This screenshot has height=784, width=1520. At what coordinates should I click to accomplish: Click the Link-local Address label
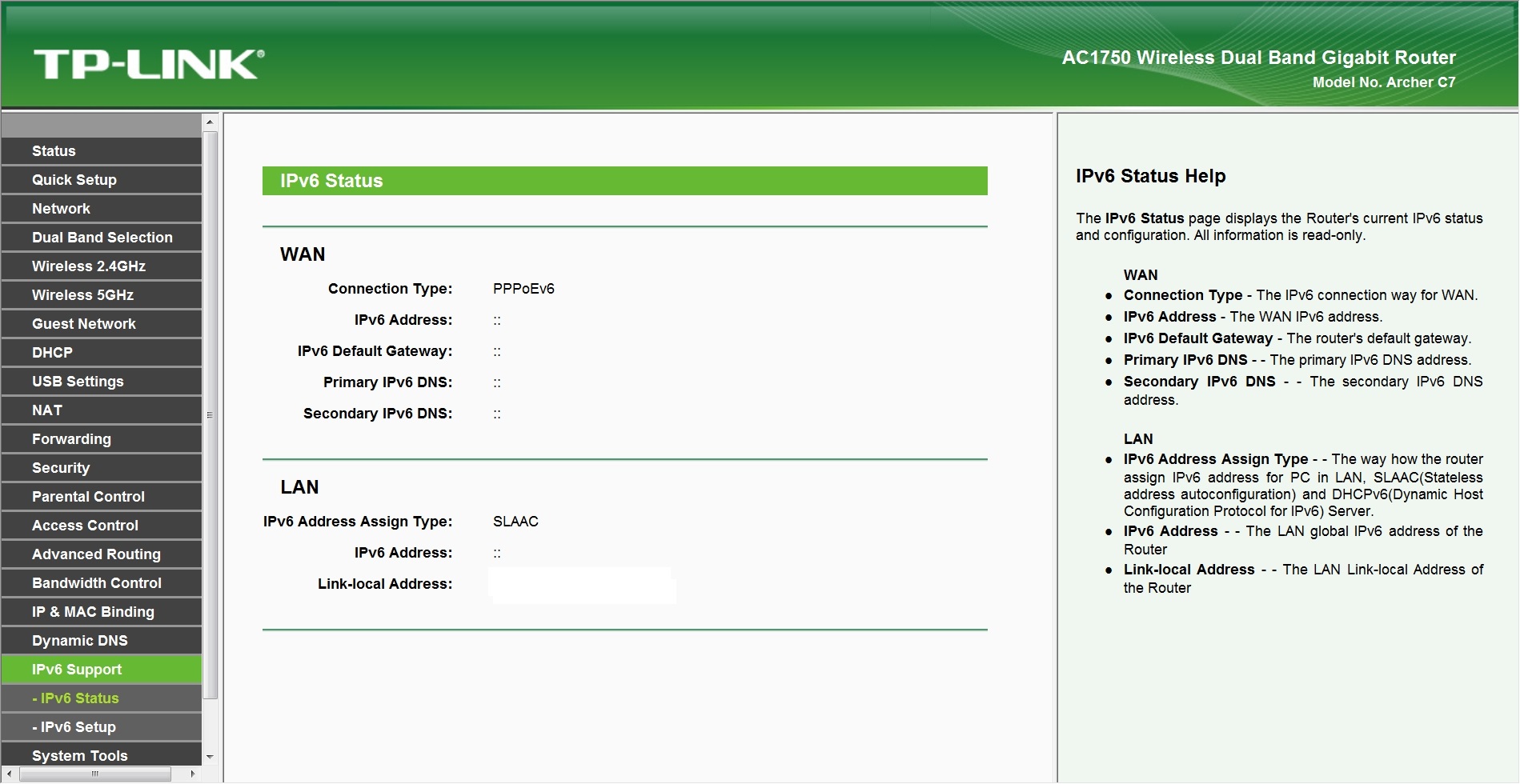pyautogui.click(x=385, y=584)
